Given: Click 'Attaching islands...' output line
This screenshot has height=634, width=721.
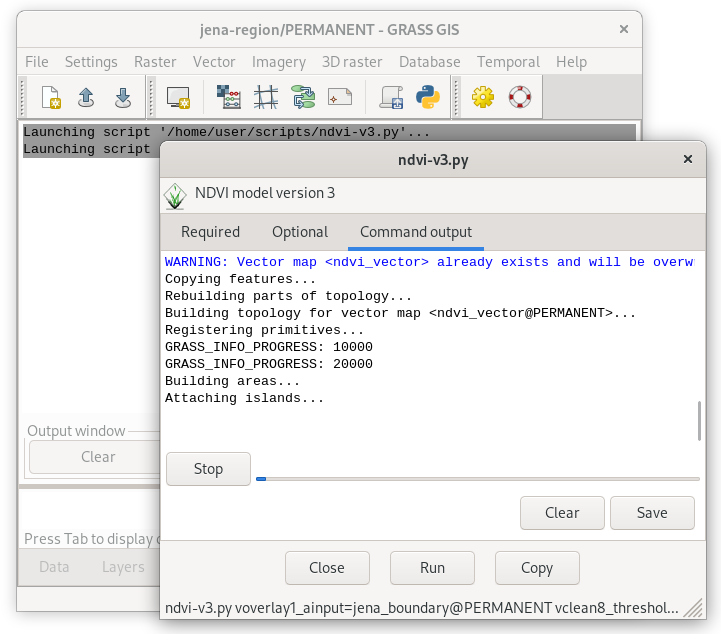Looking at the screenshot, I should 245,398.
